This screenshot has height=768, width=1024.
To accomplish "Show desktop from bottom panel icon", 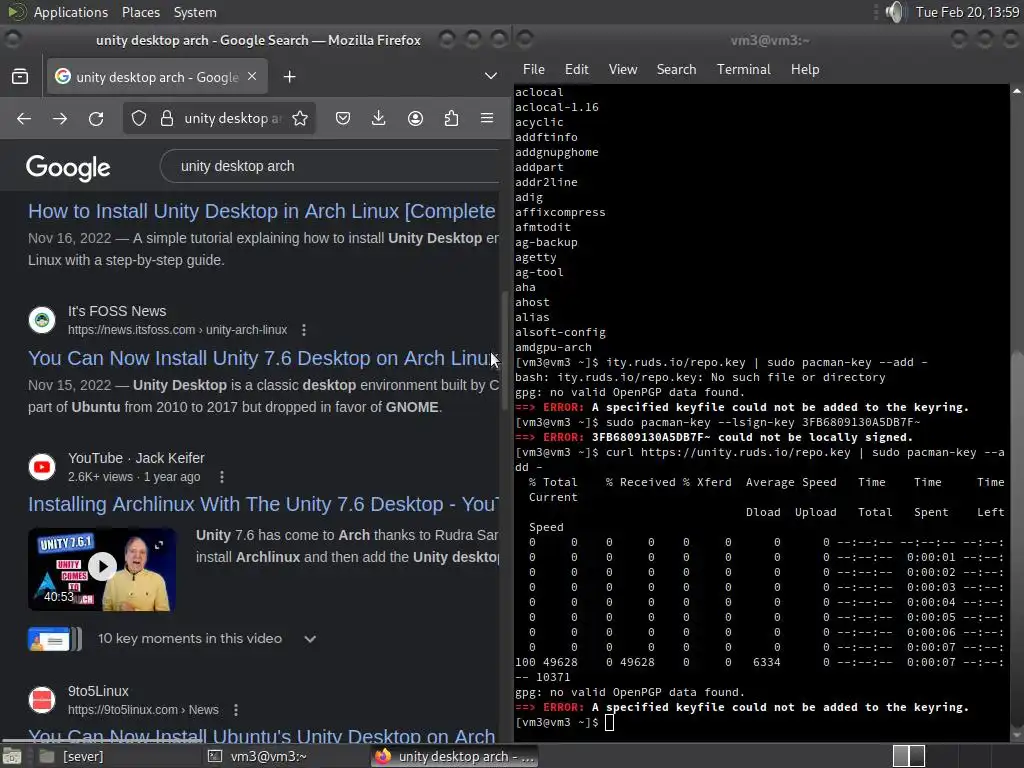I will (12, 756).
